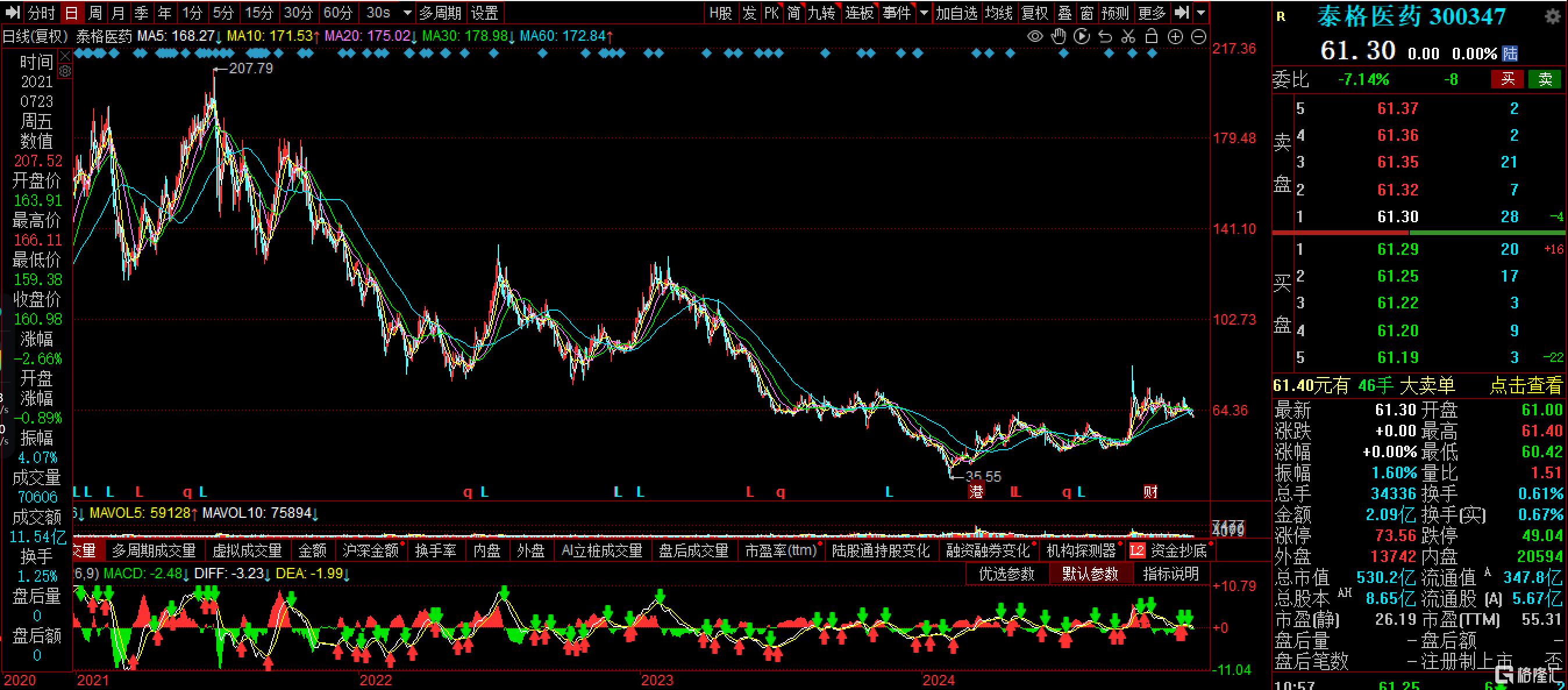
Task: Click 加自选 to add to watchlist
Action: click(x=956, y=12)
